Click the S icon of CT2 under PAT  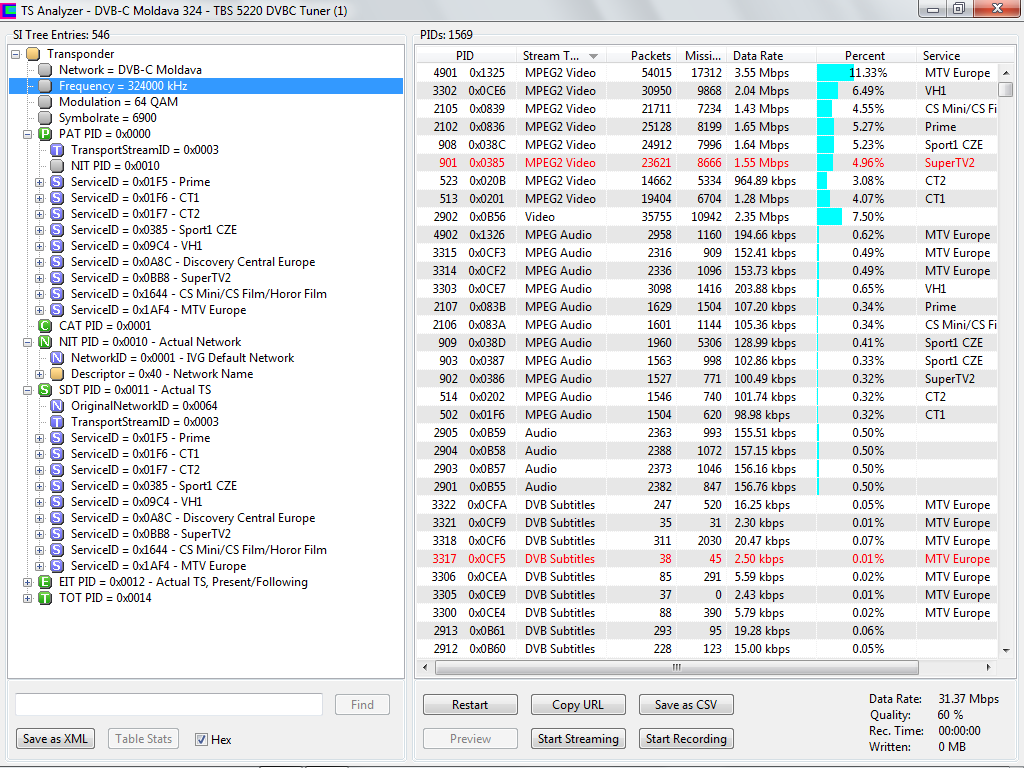click(x=57, y=214)
